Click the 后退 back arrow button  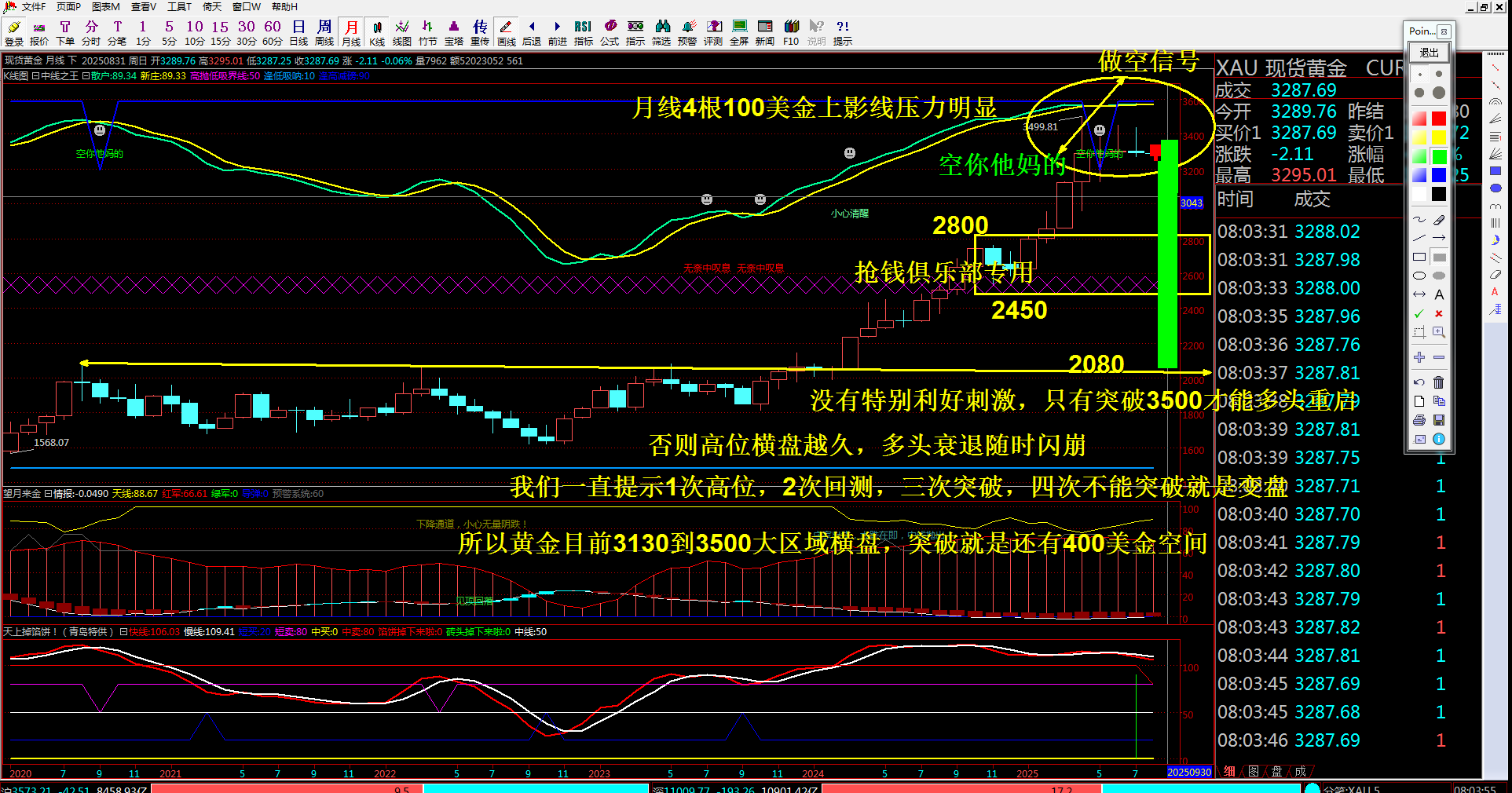tap(532, 33)
